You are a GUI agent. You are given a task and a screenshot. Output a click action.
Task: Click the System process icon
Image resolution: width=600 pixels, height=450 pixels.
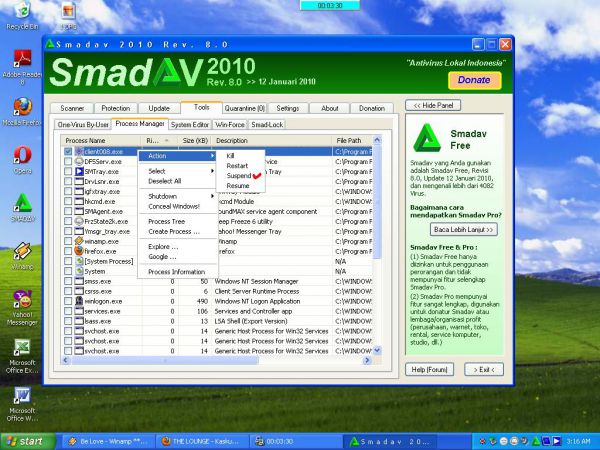tap(79, 271)
